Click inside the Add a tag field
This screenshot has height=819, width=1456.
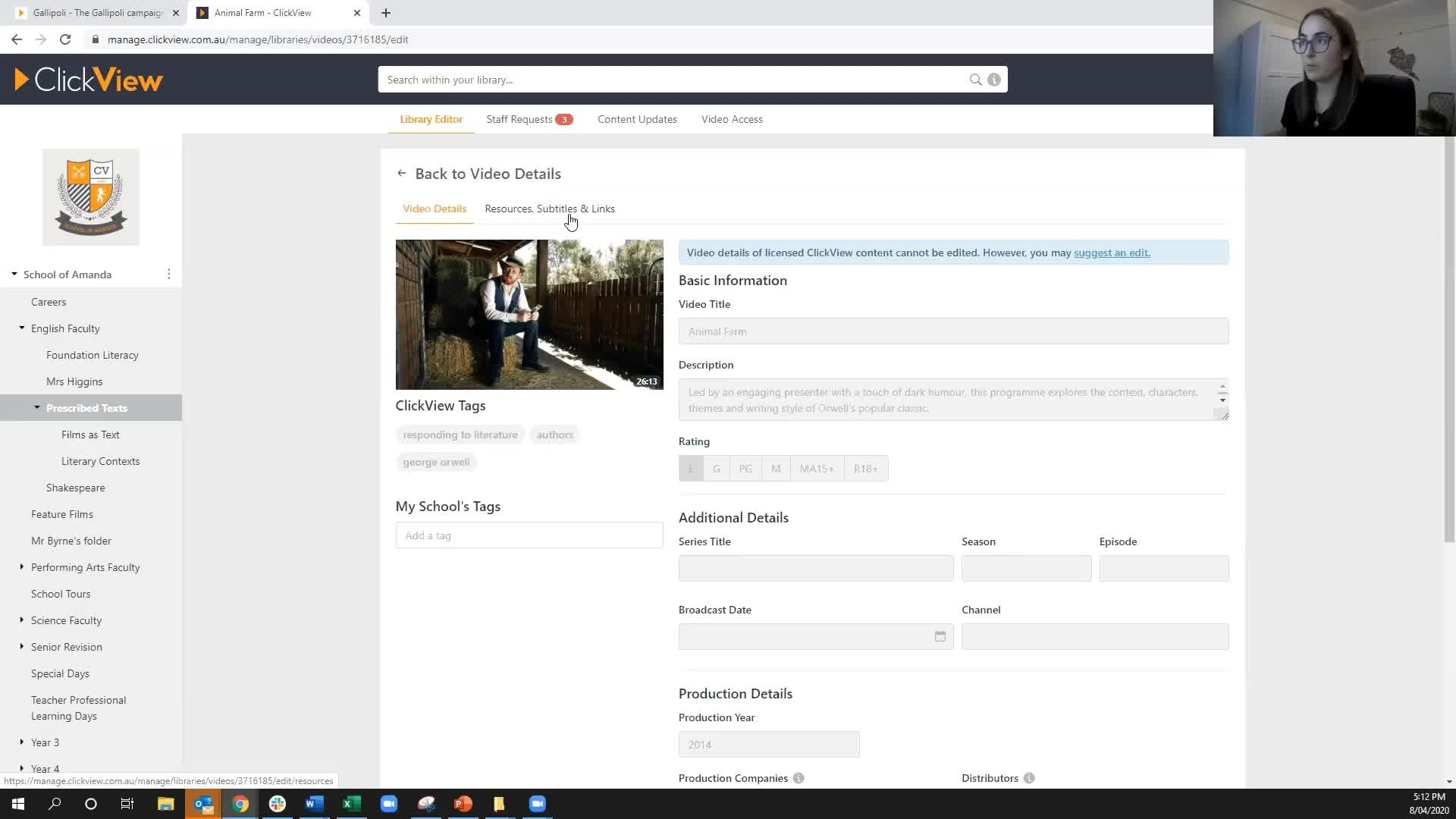click(529, 535)
